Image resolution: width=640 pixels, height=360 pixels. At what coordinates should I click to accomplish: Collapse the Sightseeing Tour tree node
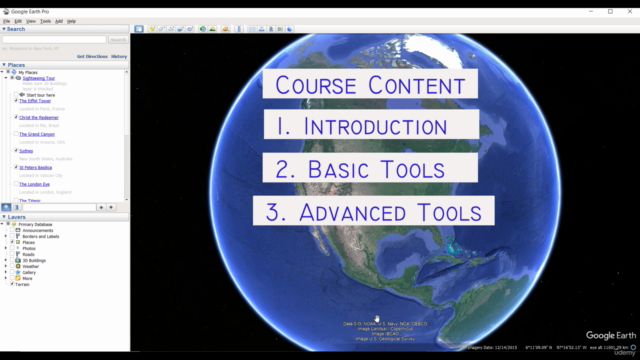6,78
